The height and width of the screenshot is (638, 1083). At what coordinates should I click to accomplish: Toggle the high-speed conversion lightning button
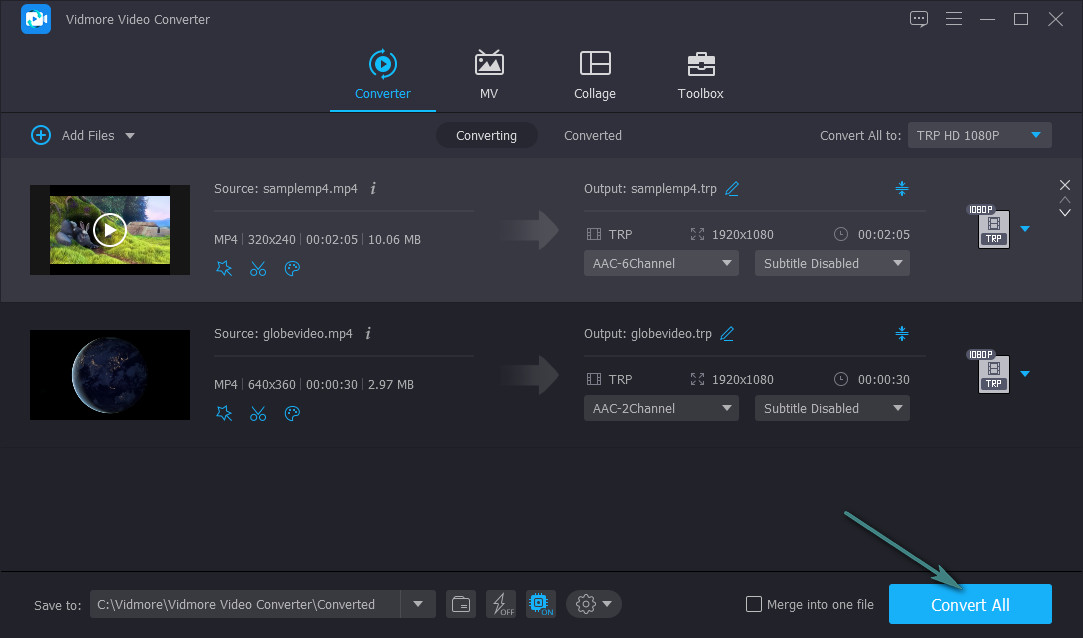tap(501, 604)
